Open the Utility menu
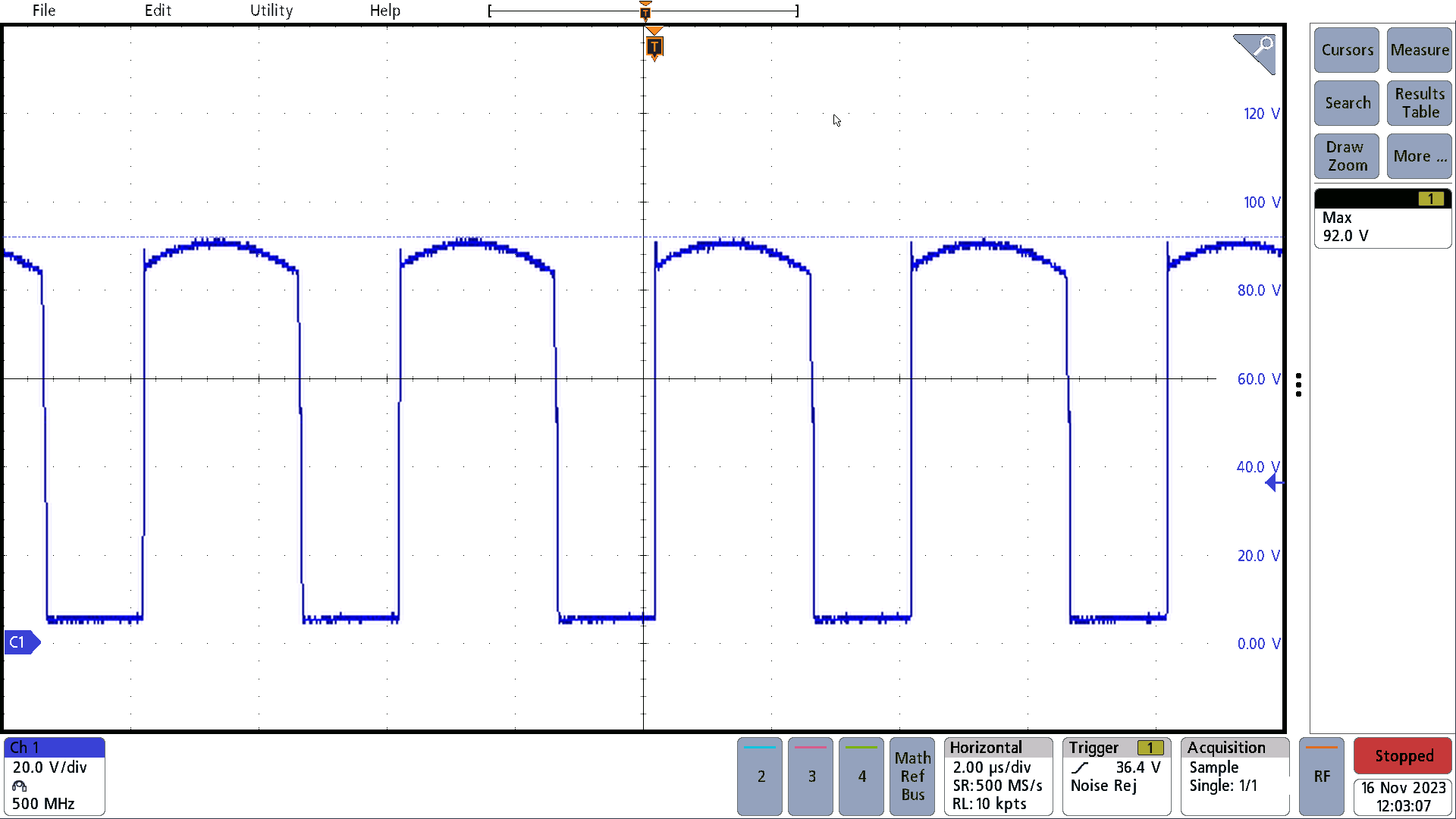The image size is (1456, 819). (271, 11)
